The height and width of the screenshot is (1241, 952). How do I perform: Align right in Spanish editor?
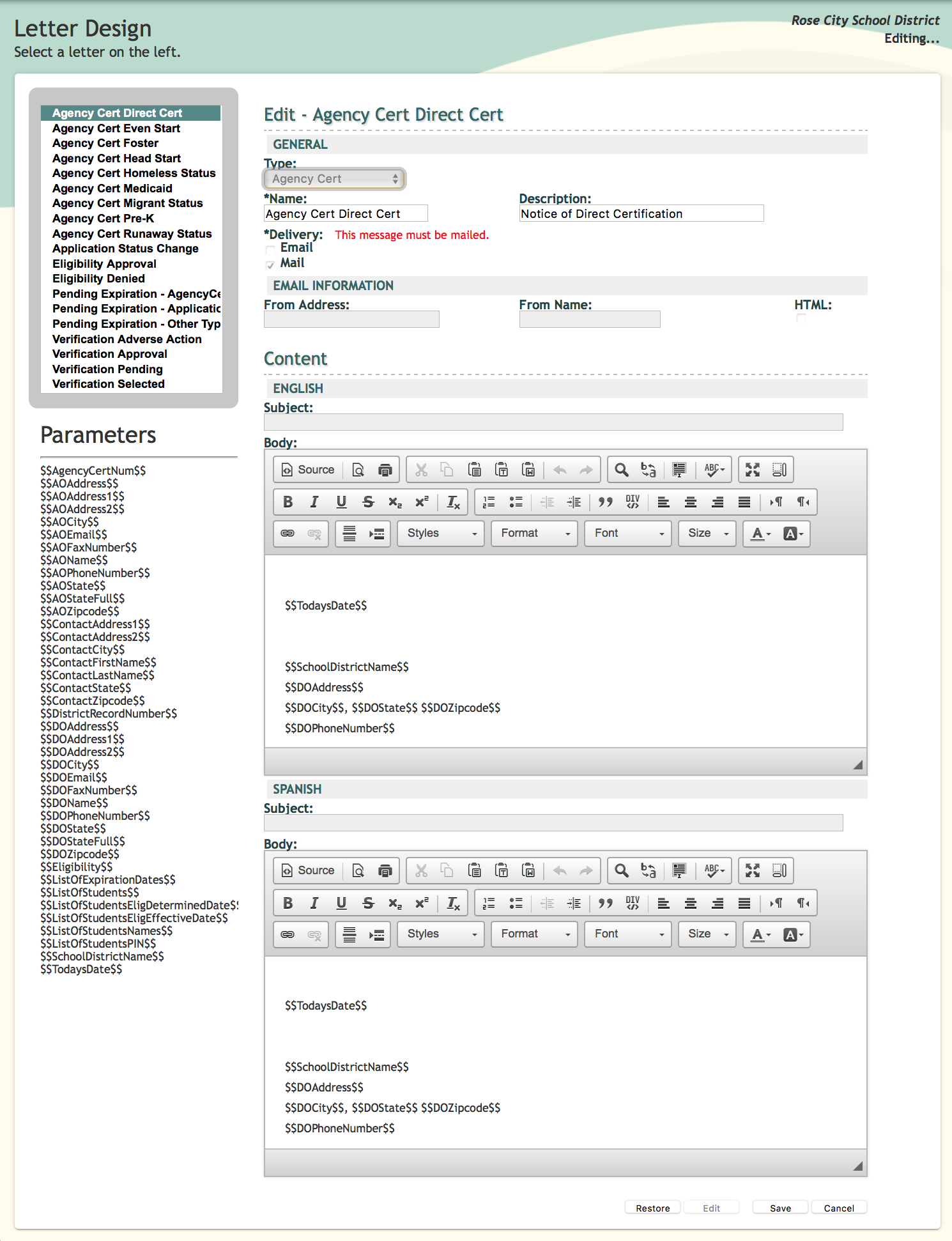point(717,903)
